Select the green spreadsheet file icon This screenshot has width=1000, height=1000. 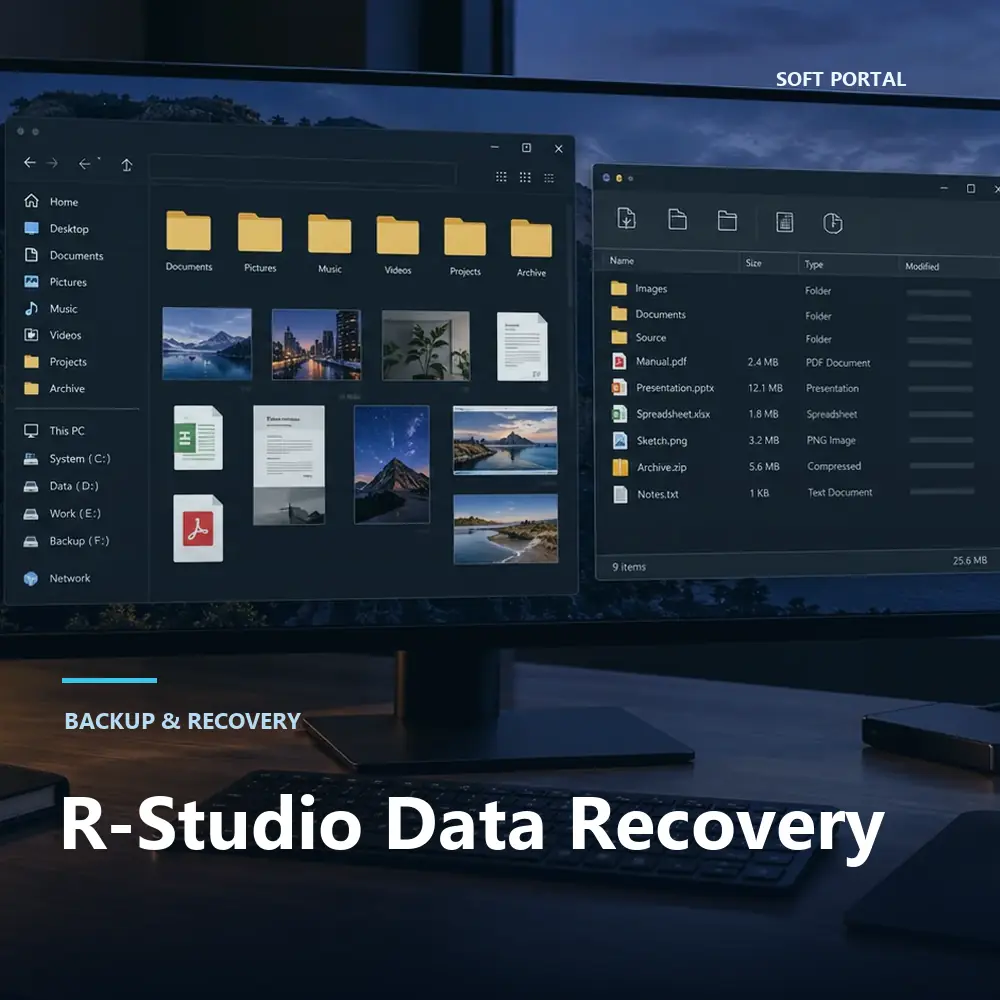tap(198, 438)
